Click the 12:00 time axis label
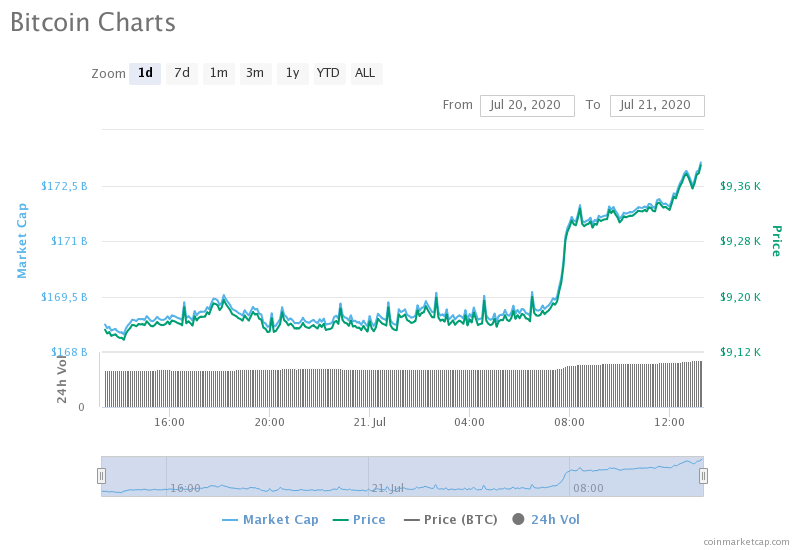Screen dimensions: 800x550 pyautogui.click(x=669, y=422)
